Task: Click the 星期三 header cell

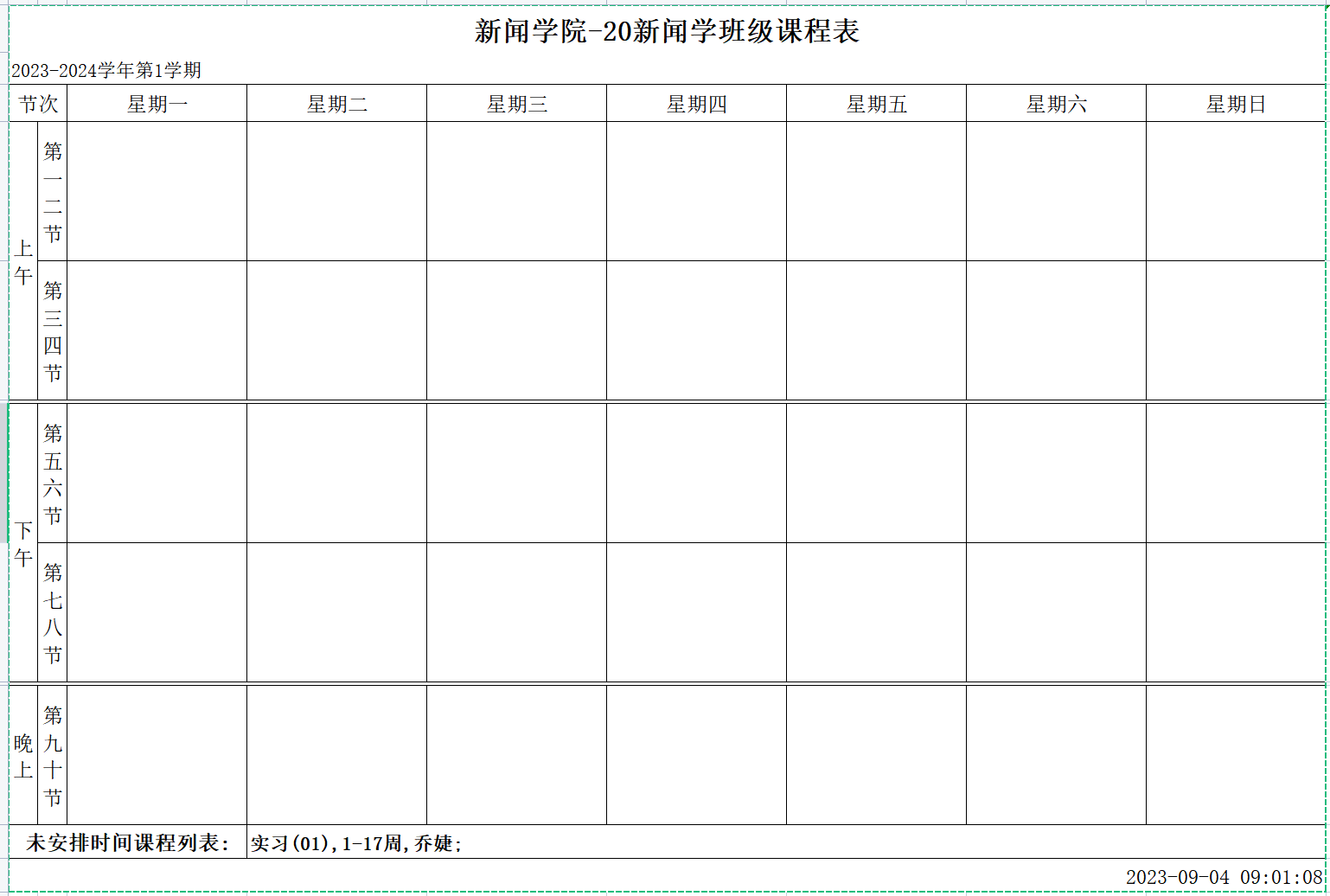Action: tap(517, 104)
